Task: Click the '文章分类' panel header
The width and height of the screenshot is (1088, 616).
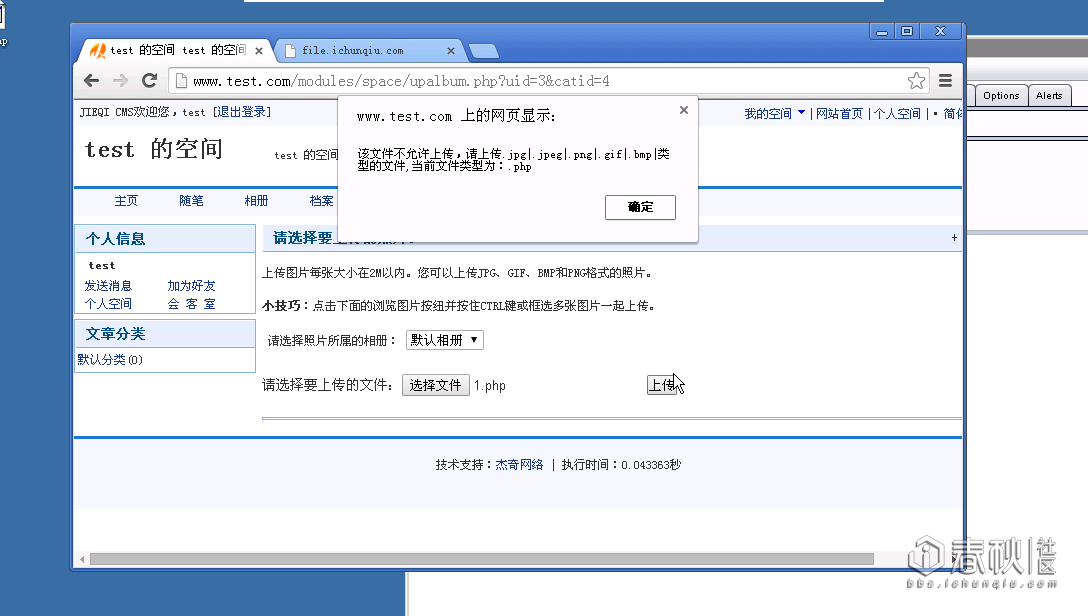Action: pyautogui.click(x=165, y=334)
